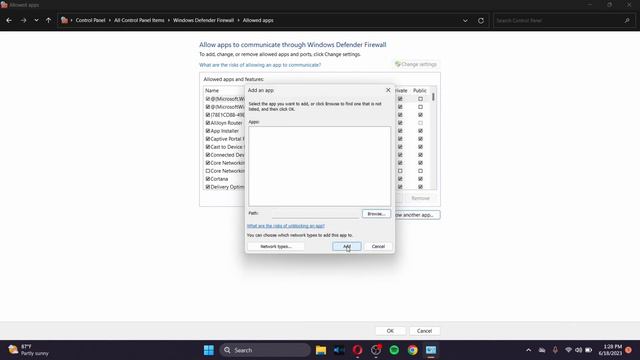Viewport: 640px width, 360px height.
Task: Click the Path text field
Action: [315, 213]
